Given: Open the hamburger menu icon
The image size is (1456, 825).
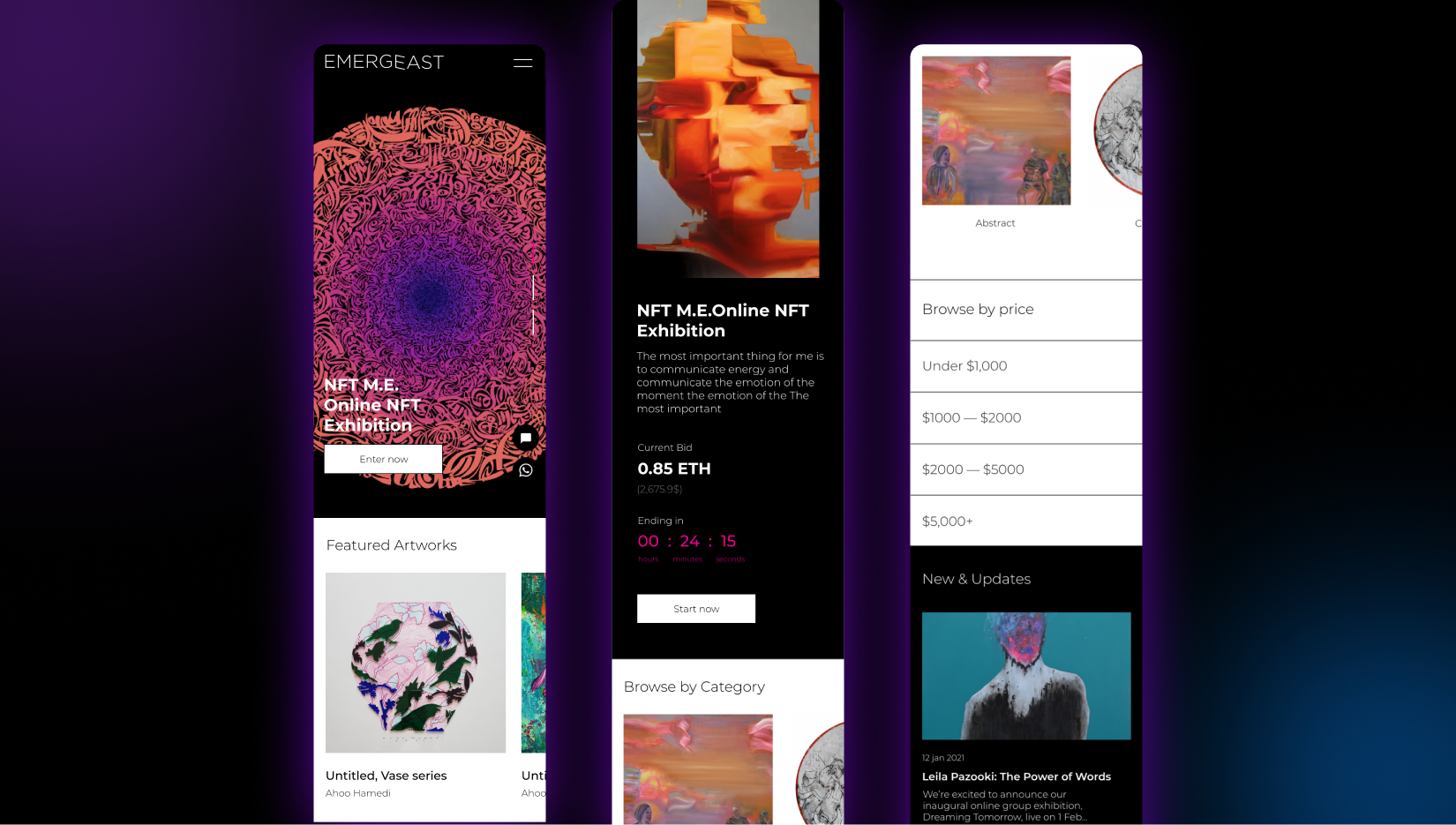Looking at the screenshot, I should tap(522, 63).
